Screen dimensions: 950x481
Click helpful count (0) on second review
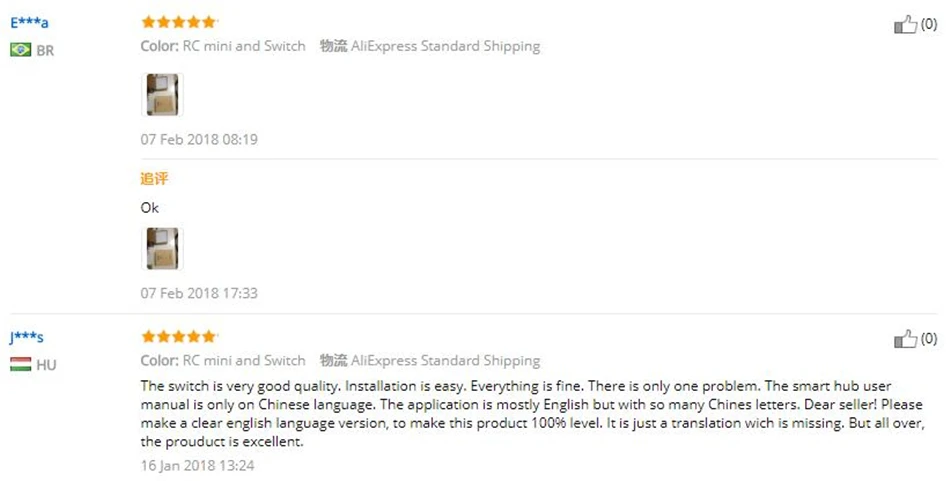tap(929, 339)
